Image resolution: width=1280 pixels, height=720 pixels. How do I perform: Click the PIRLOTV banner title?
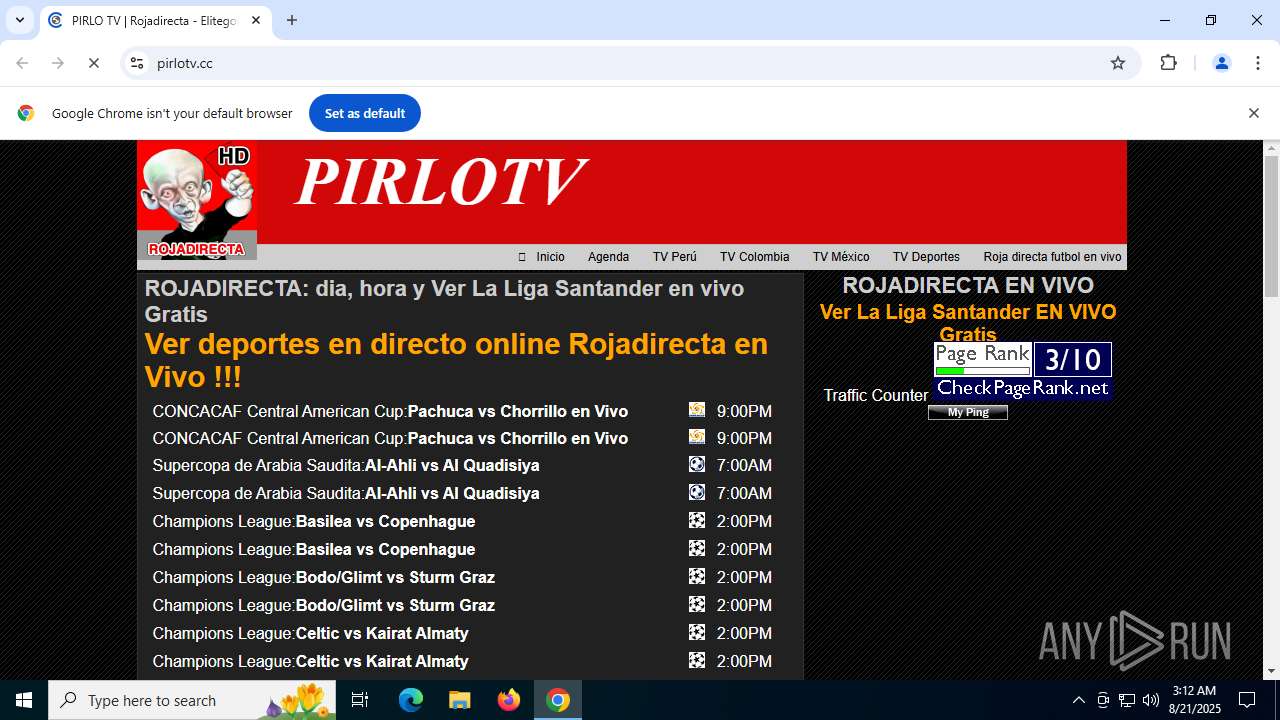pos(440,182)
